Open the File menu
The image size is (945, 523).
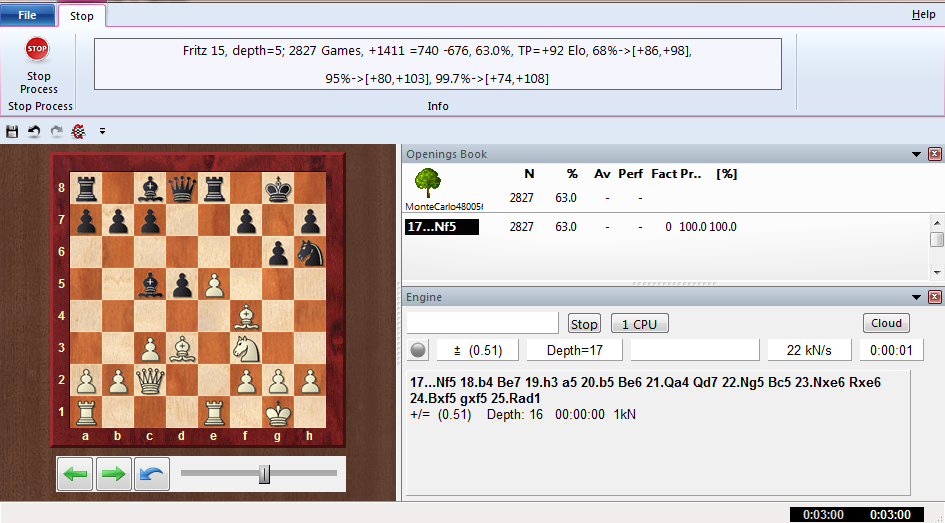pos(27,15)
